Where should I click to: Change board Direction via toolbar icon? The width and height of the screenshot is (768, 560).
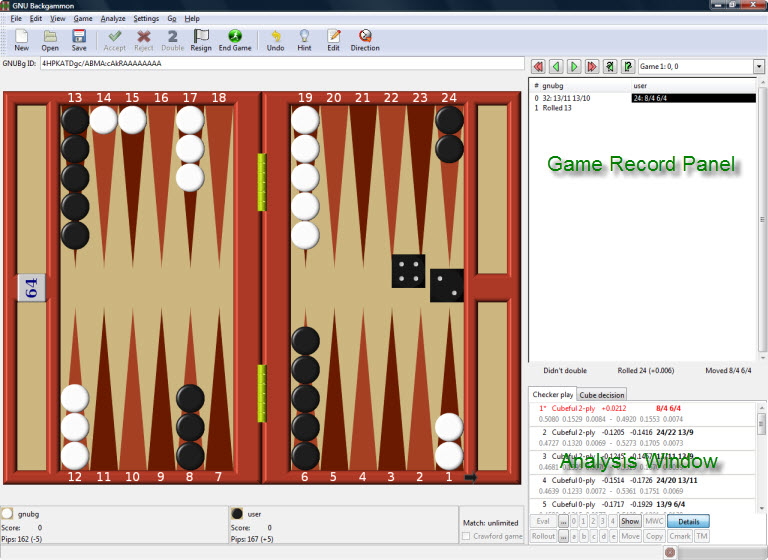coord(365,40)
